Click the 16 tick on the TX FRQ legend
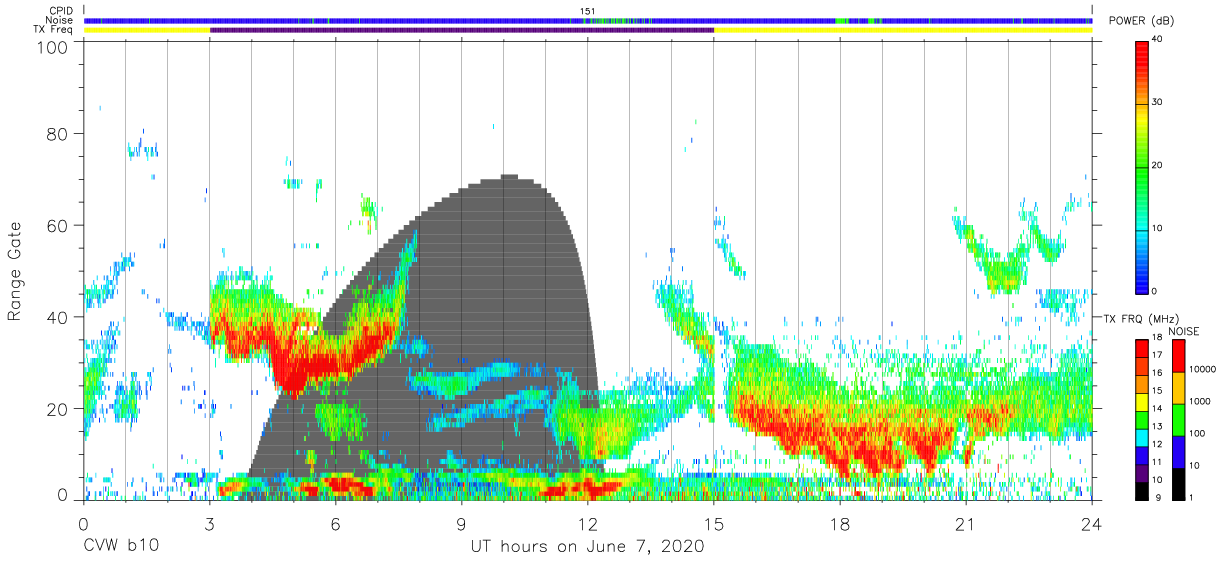Image resolution: width=1228 pixels, height=567 pixels. [x=1156, y=373]
